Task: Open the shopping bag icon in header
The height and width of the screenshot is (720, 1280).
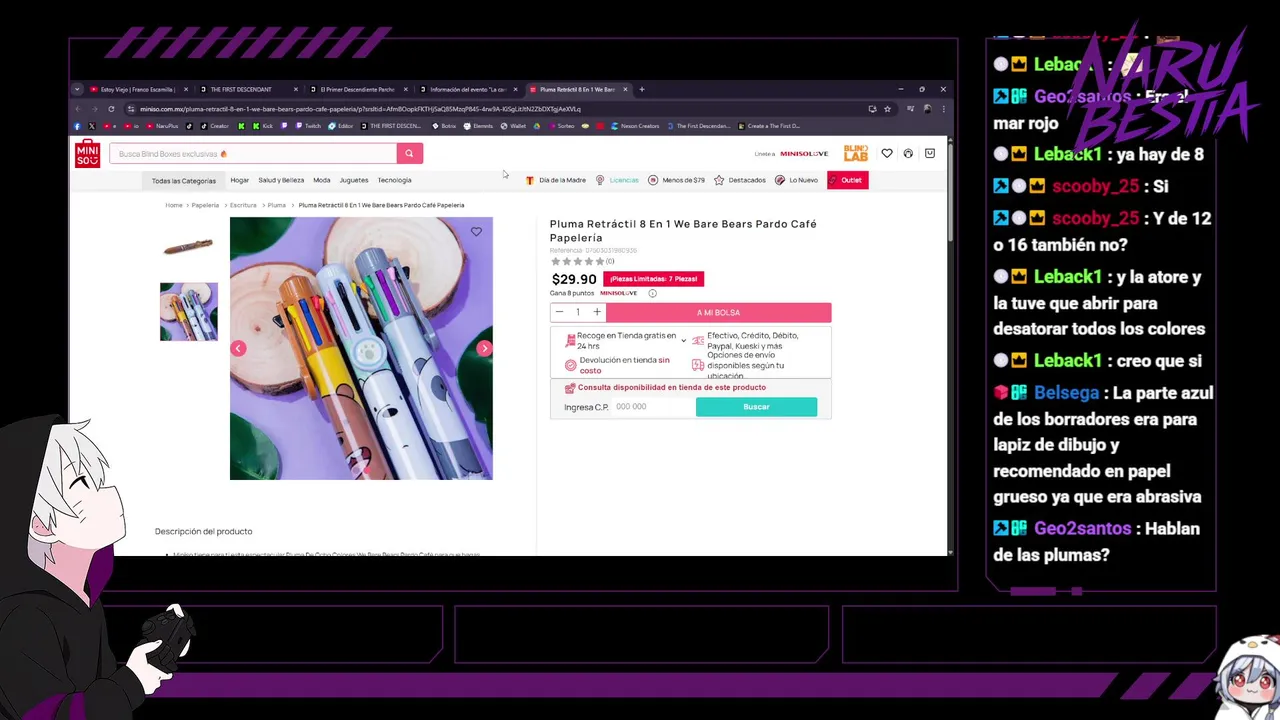Action: (x=929, y=153)
